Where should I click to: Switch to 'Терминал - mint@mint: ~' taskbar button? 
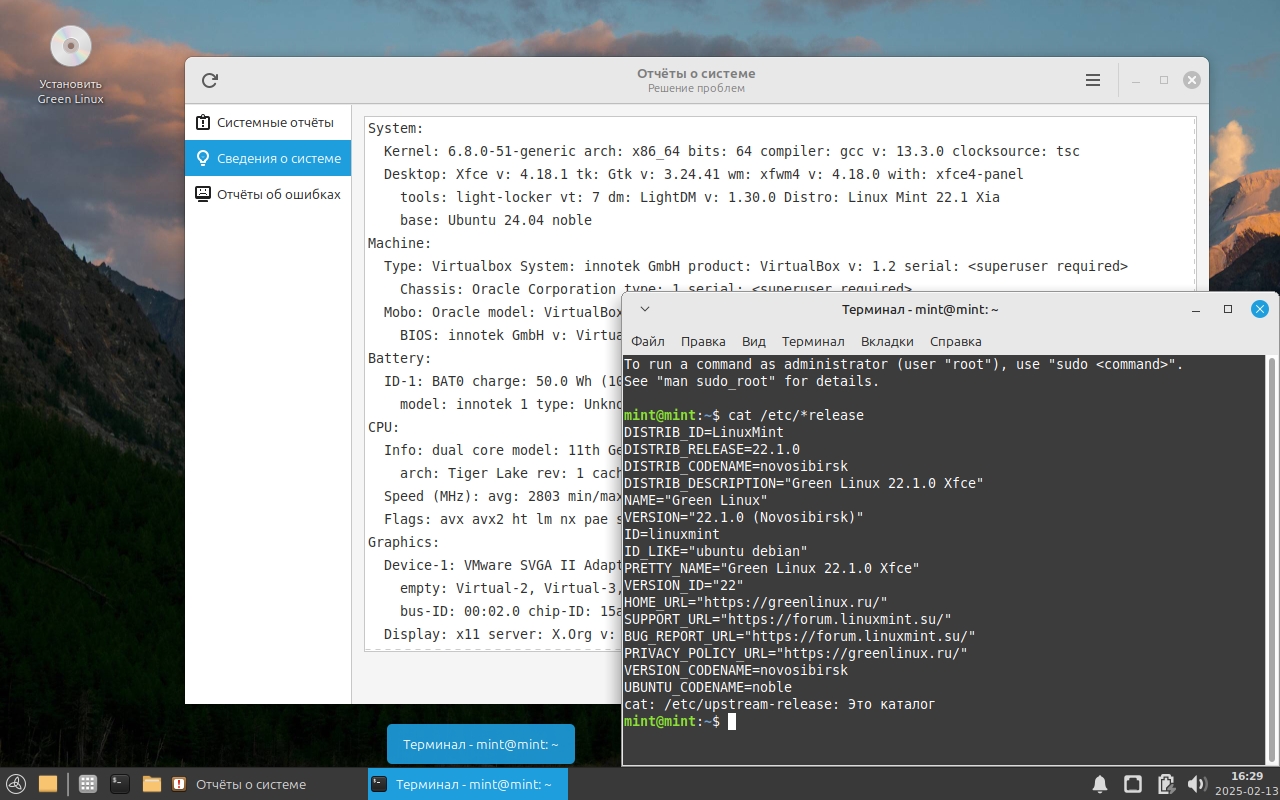[x=467, y=784]
